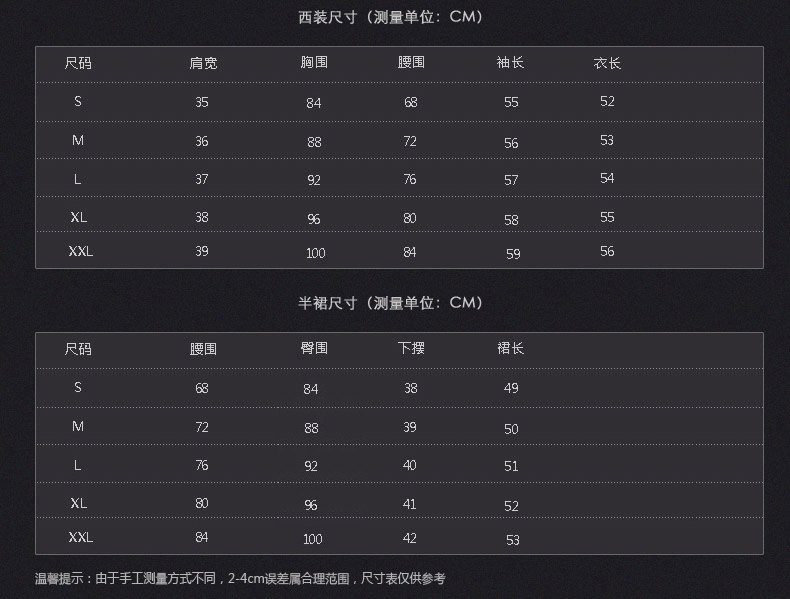Image resolution: width=790 pixels, height=599 pixels.
Task: Select the XXL row in the suit table
Action: point(400,250)
